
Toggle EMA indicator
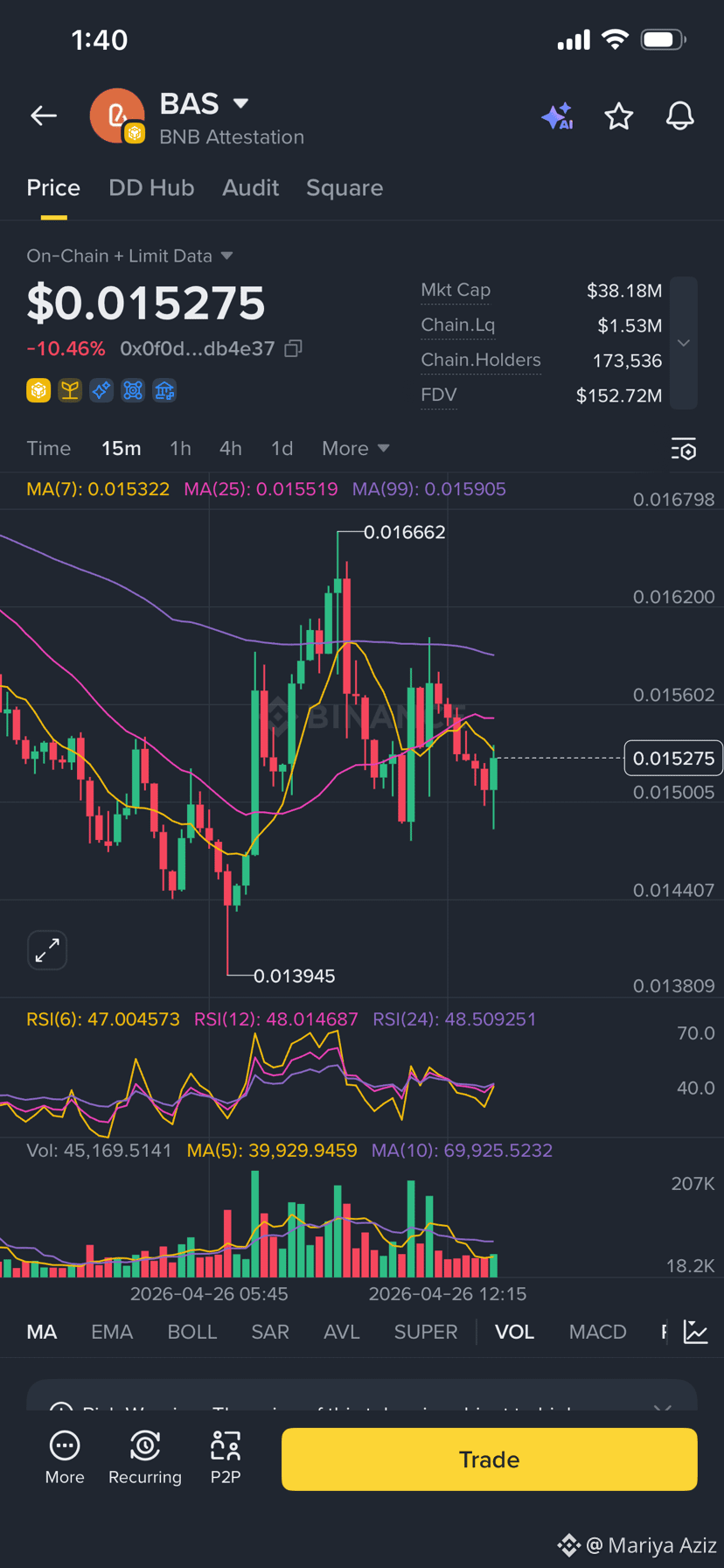tap(112, 1332)
